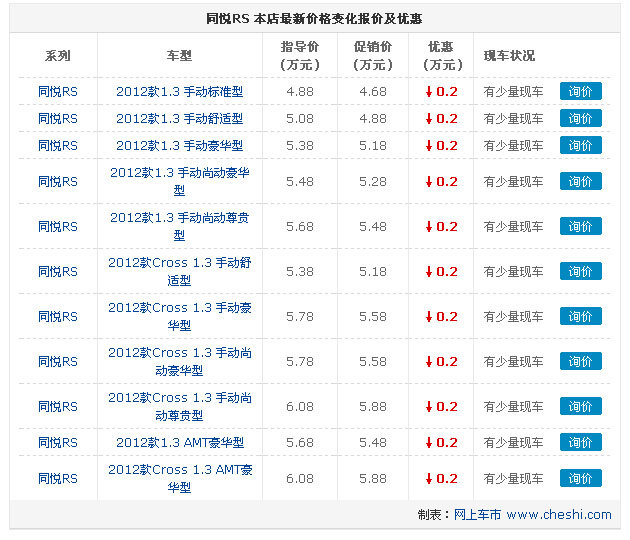Click the 4.88 guide price of 手动标准型
Image resolution: width=630 pixels, height=540 pixels.
coord(300,92)
